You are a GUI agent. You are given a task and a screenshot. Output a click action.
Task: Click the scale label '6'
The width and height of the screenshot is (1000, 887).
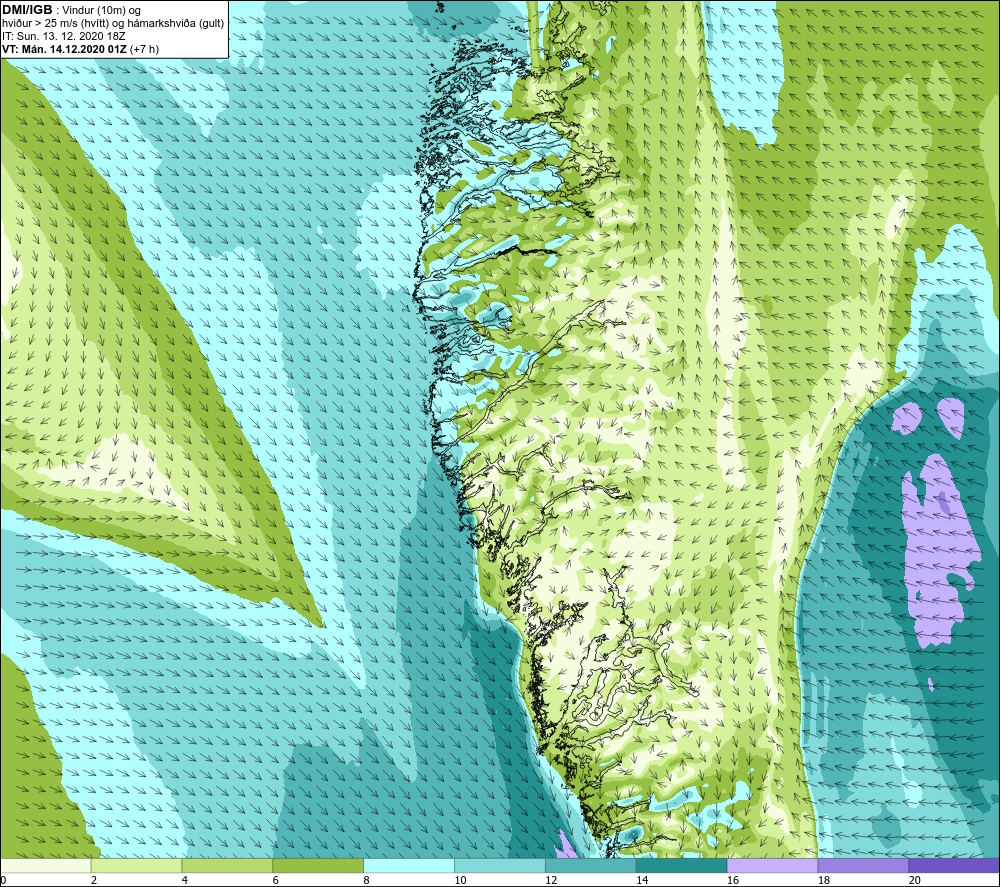(x=276, y=880)
